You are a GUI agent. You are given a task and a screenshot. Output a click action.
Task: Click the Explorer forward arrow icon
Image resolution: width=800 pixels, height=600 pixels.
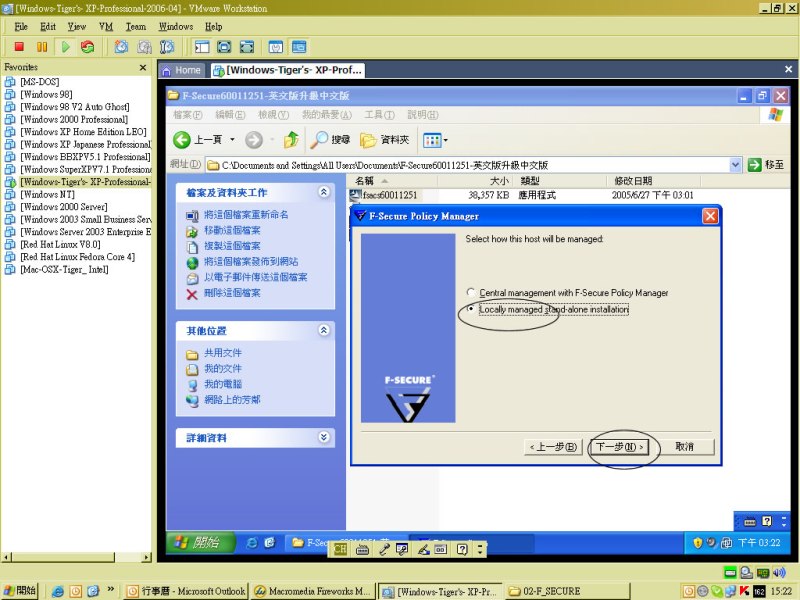[x=254, y=140]
